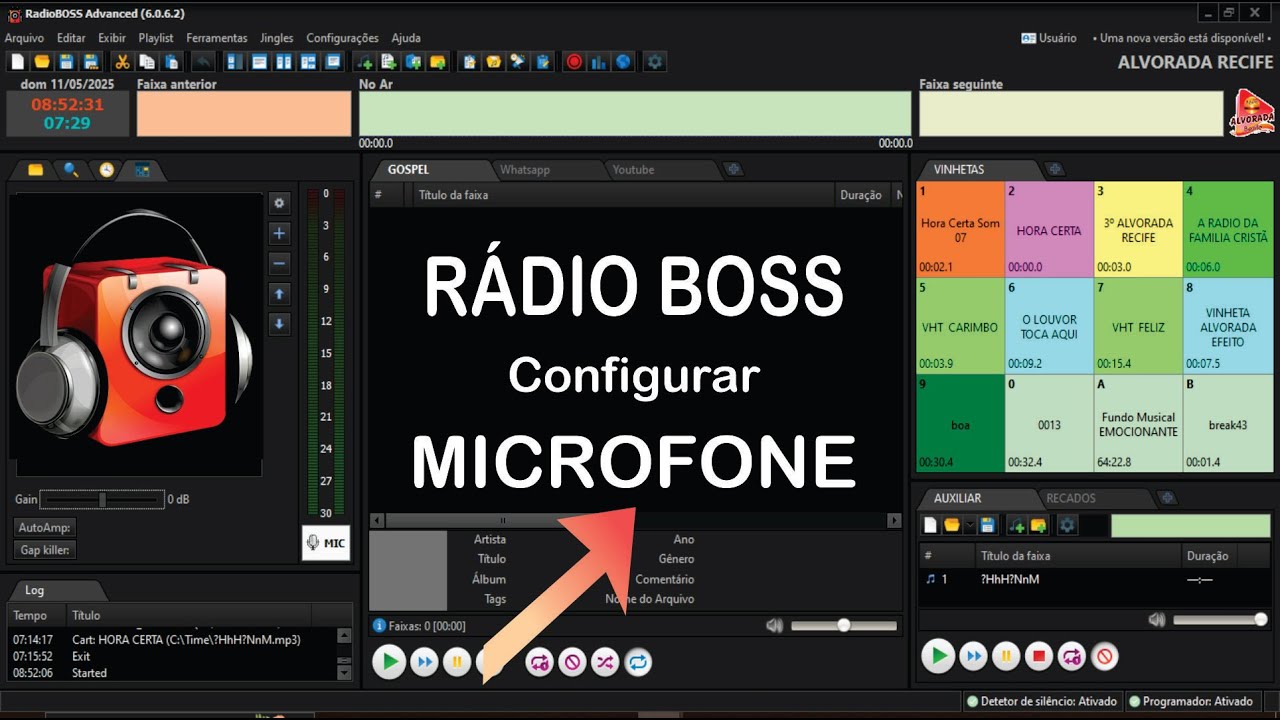Image resolution: width=1280 pixels, height=720 pixels.
Task: Toggle the red prohibition-sign button in the auxiliary player
Action: pos(1105,656)
